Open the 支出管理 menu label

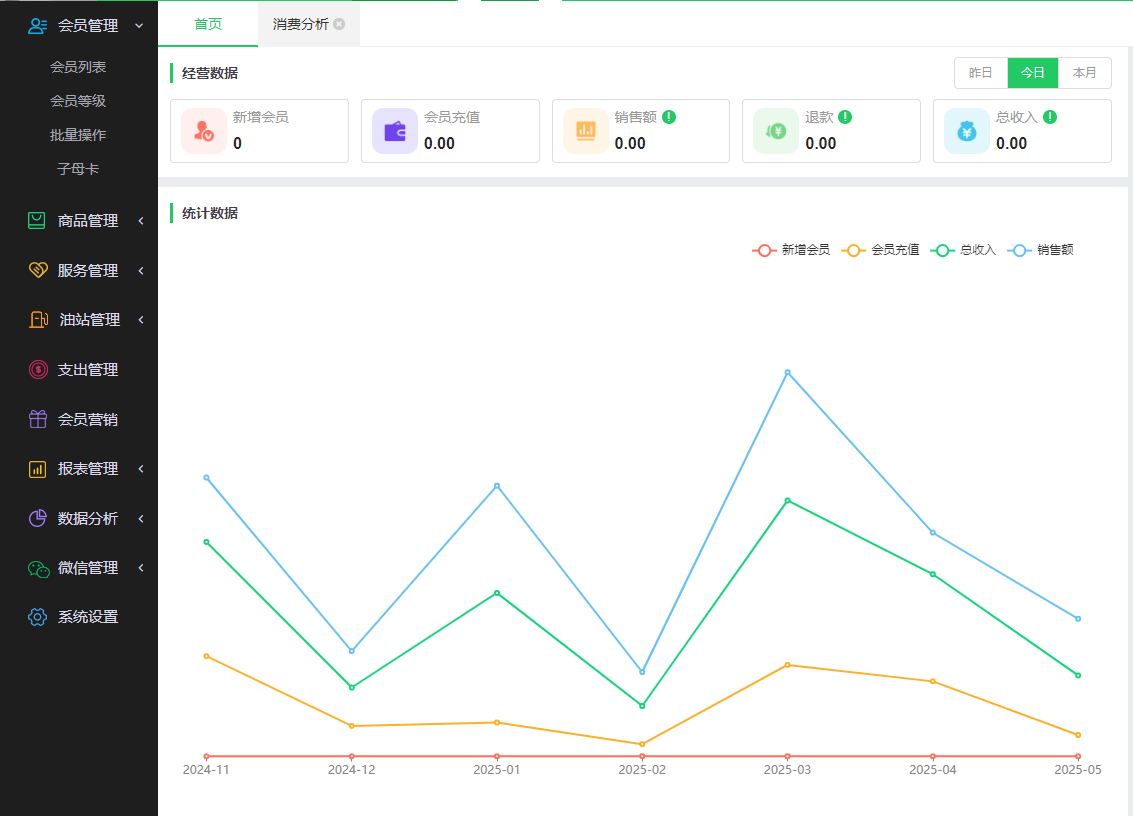coord(88,369)
